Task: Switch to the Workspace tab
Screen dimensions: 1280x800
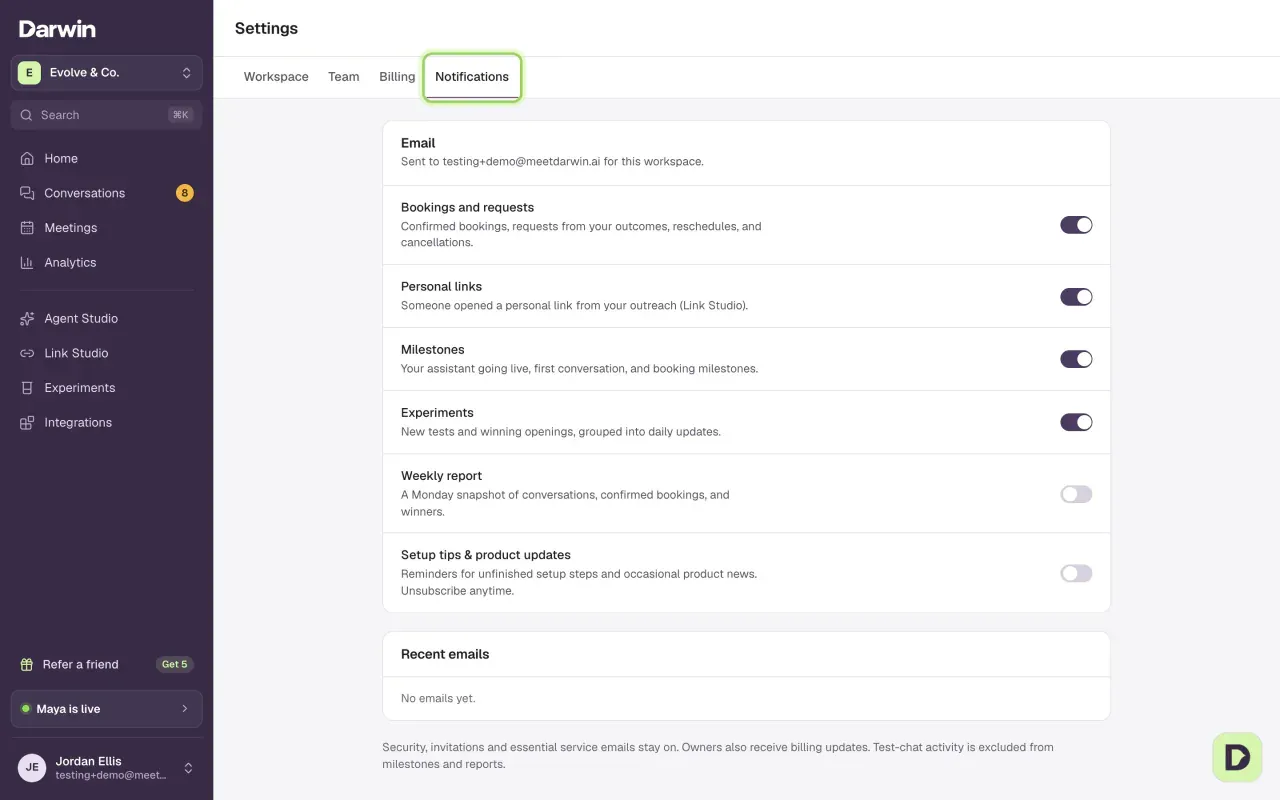Action: pos(276,77)
